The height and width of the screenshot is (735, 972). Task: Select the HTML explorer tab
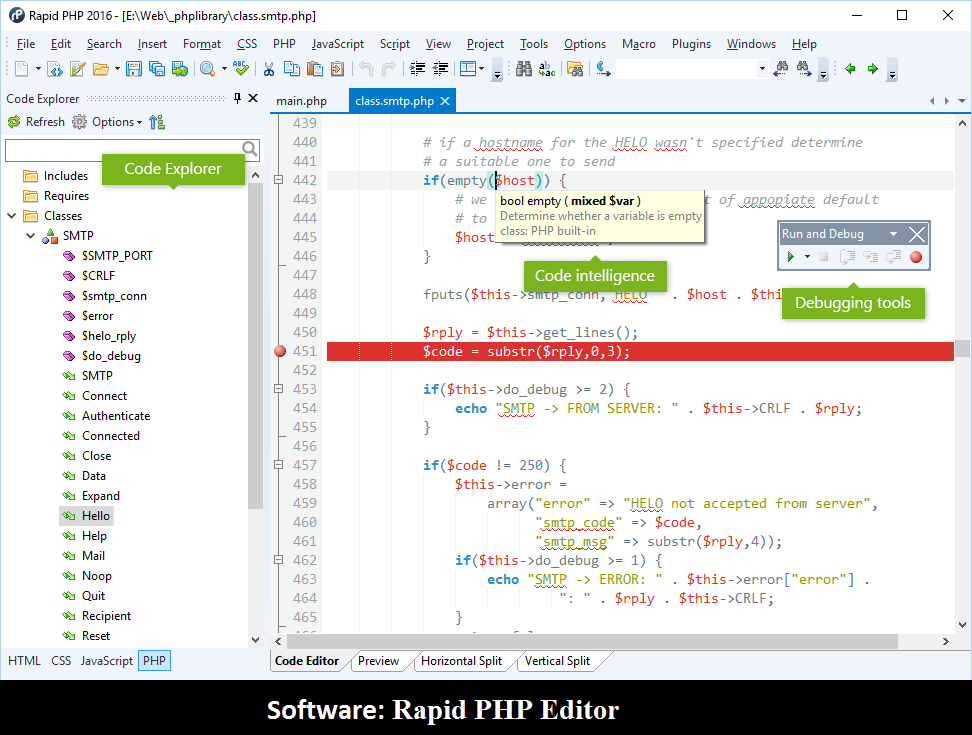point(24,661)
